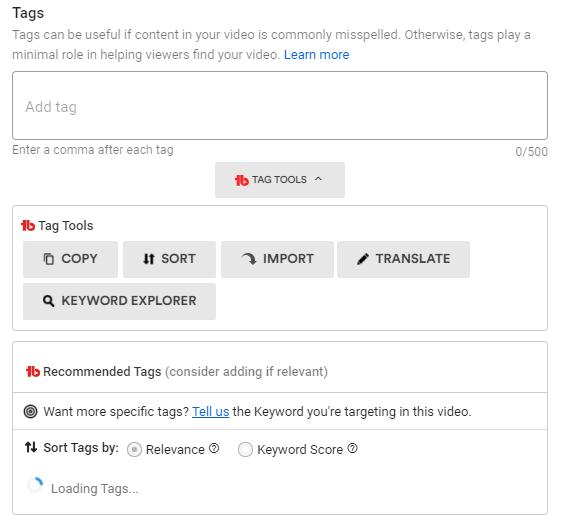Click the Tell us link
This screenshot has width=566, height=527.
pos(210,411)
